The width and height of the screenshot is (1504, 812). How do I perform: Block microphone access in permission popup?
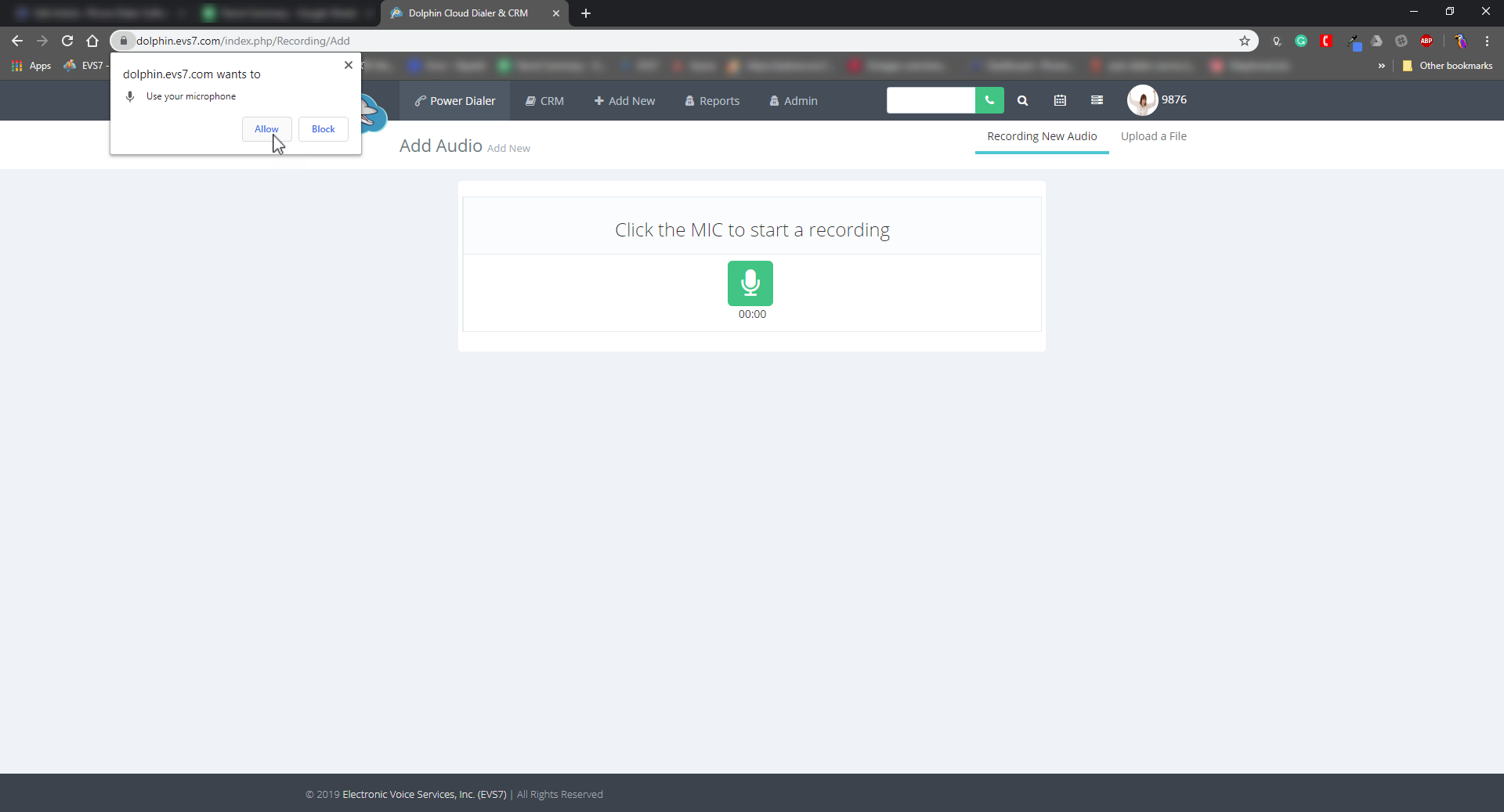(x=323, y=129)
